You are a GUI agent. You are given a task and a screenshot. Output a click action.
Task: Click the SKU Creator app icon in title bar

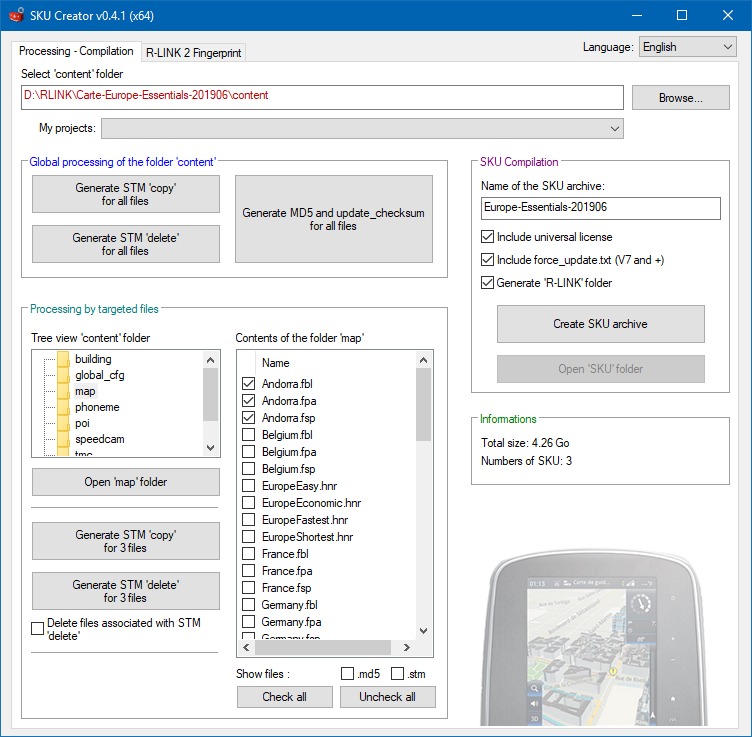16,15
